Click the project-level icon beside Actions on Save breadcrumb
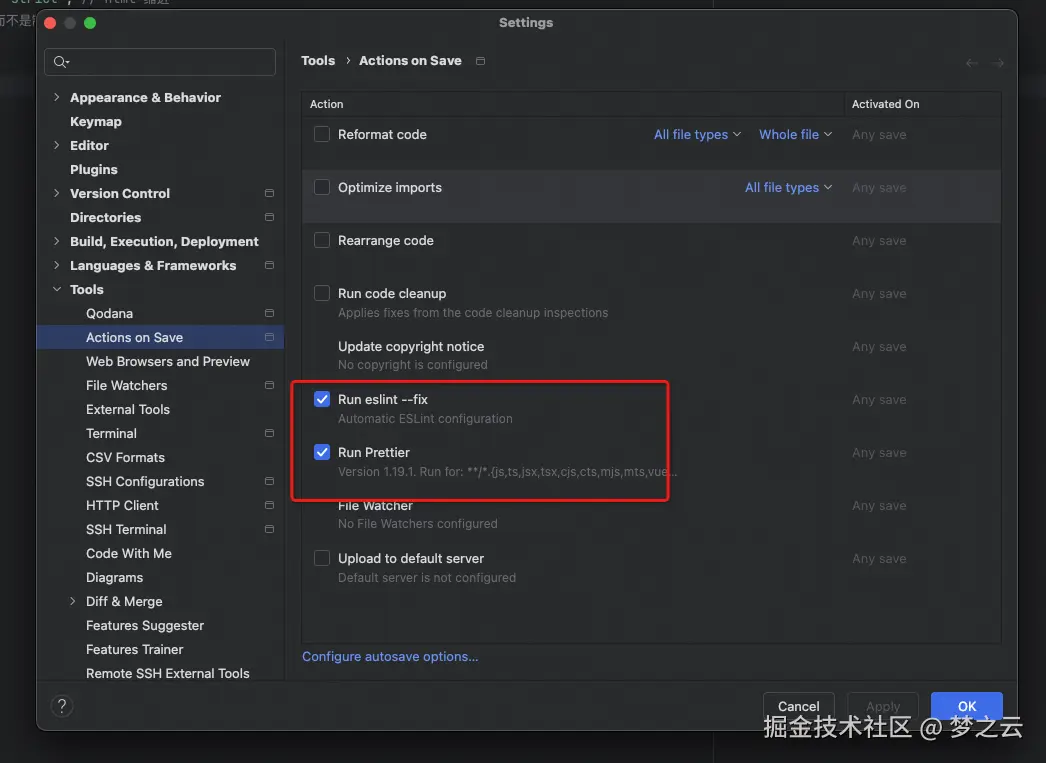This screenshot has height=763, width=1046. pyautogui.click(x=480, y=61)
